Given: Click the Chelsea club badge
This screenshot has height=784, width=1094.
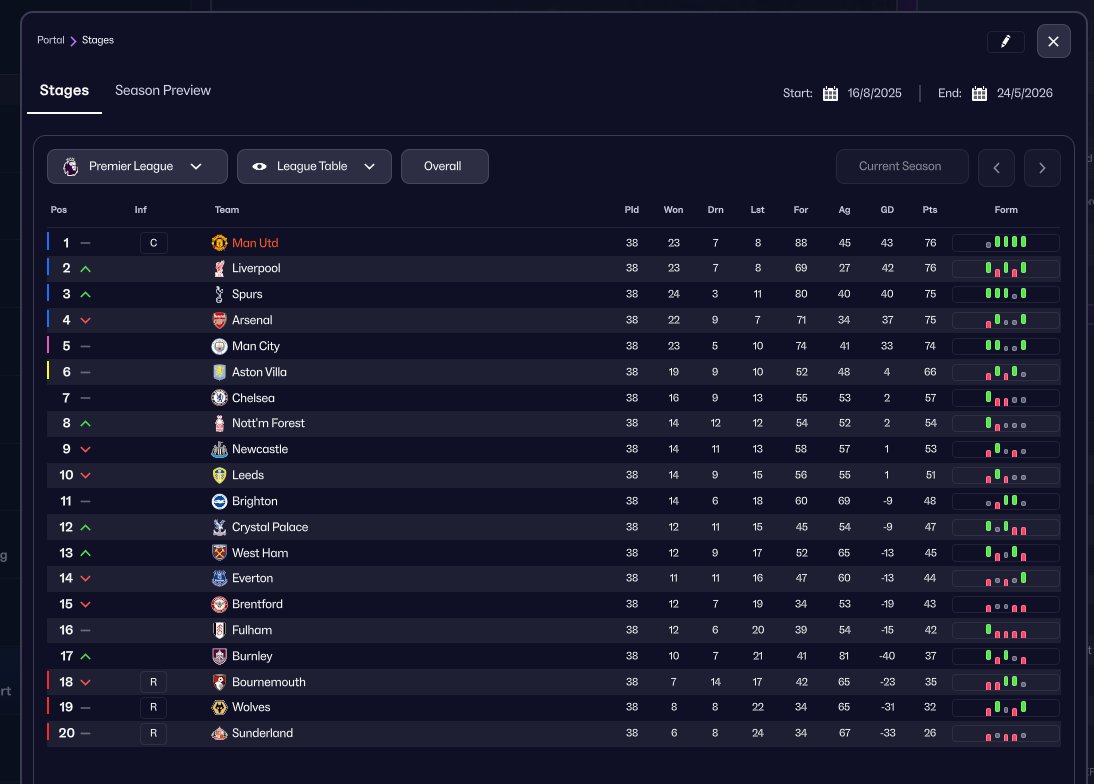Looking at the screenshot, I should click(x=220, y=398).
